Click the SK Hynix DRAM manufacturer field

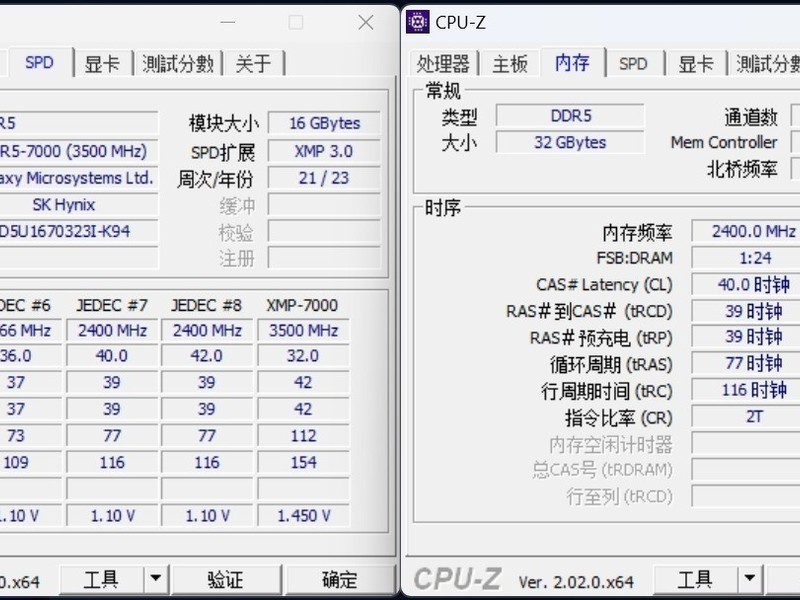(79, 205)
